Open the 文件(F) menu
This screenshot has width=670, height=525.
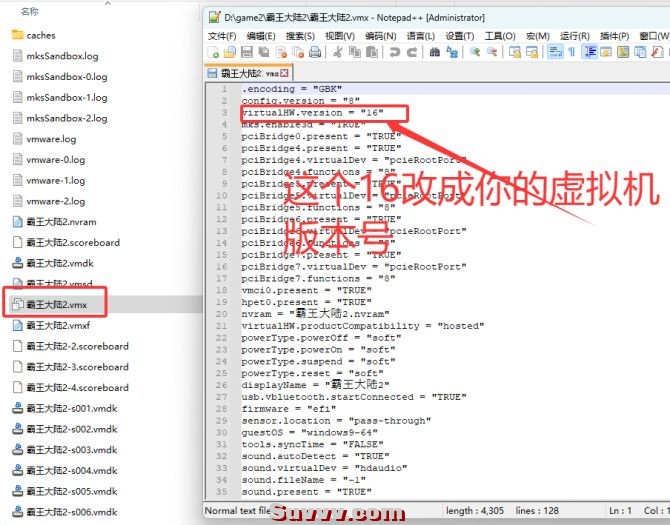click(222, 36)
